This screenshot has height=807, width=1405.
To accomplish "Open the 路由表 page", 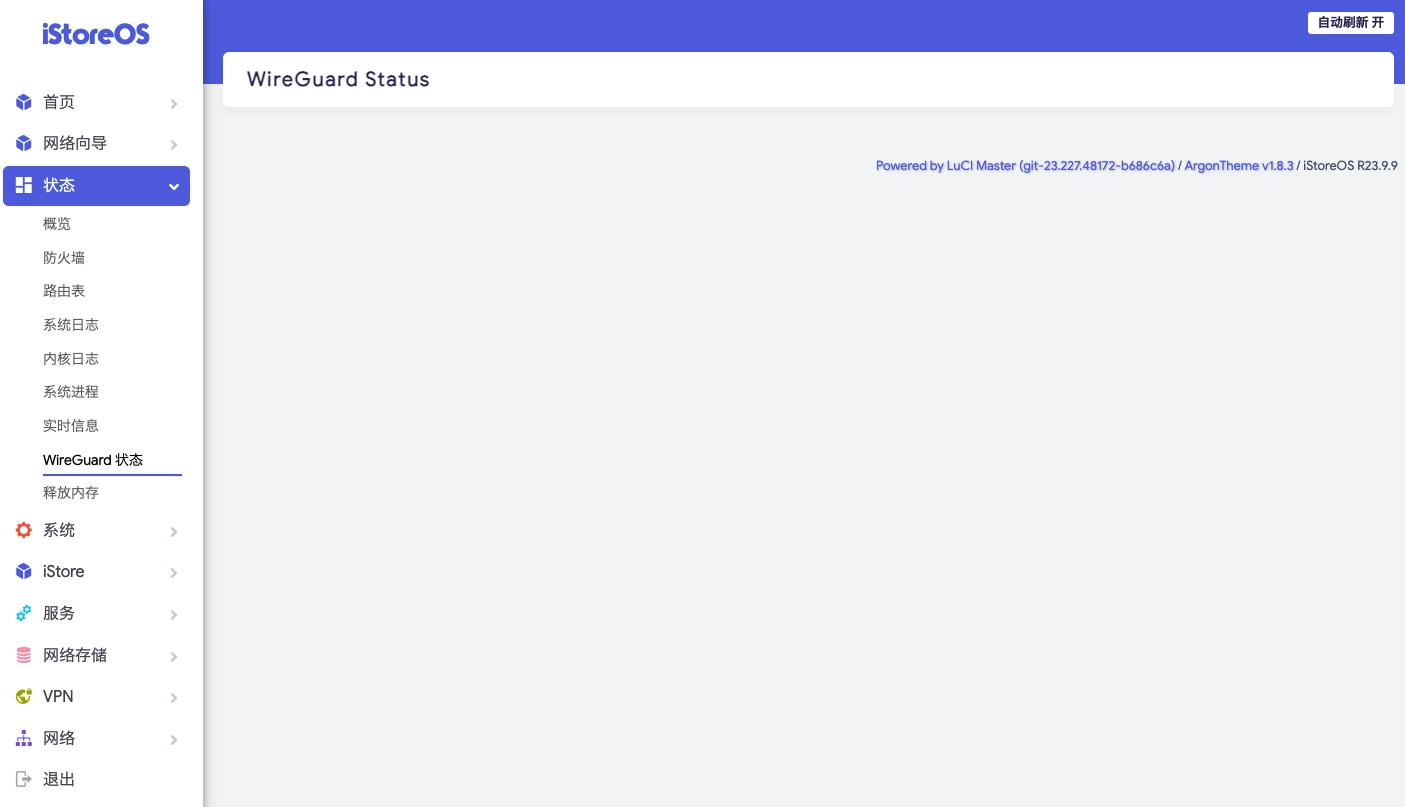I will pyautogui.click(x=64, y=291).
